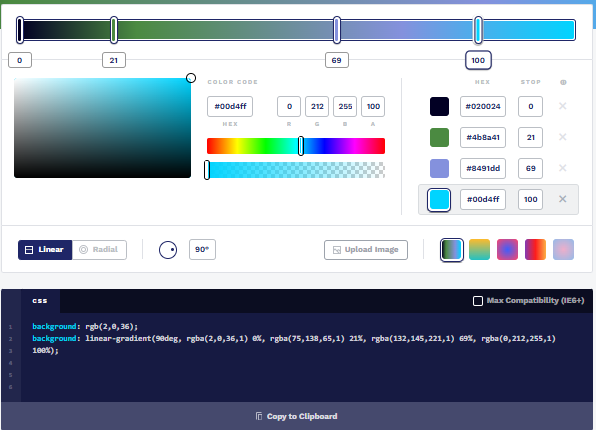Select the dark navy color swatch
596x430 pixels.
coord(439,106)
